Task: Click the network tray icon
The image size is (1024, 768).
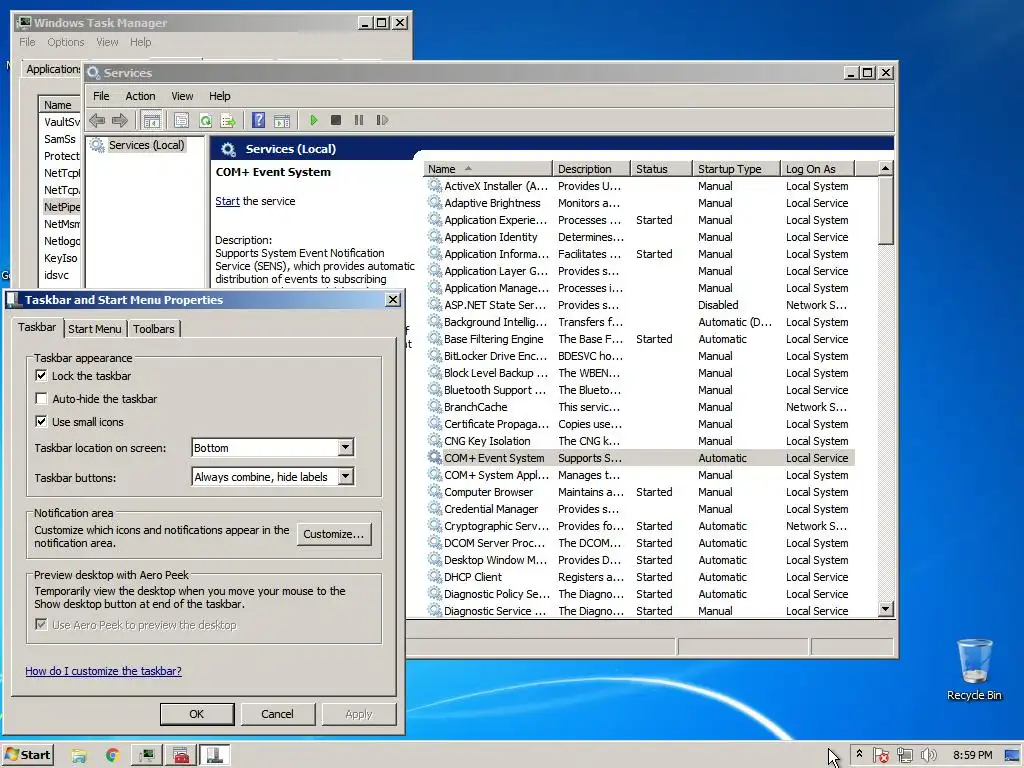Action: [904, 756]
